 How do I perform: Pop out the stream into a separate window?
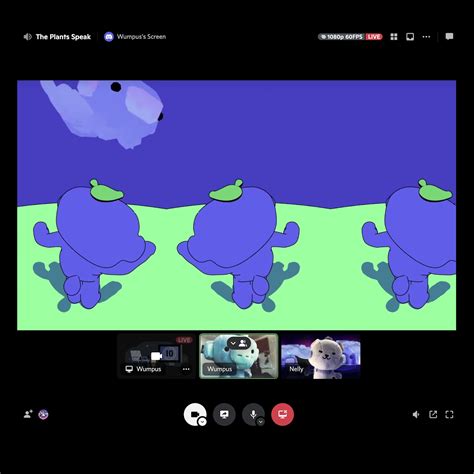(433, 414)
